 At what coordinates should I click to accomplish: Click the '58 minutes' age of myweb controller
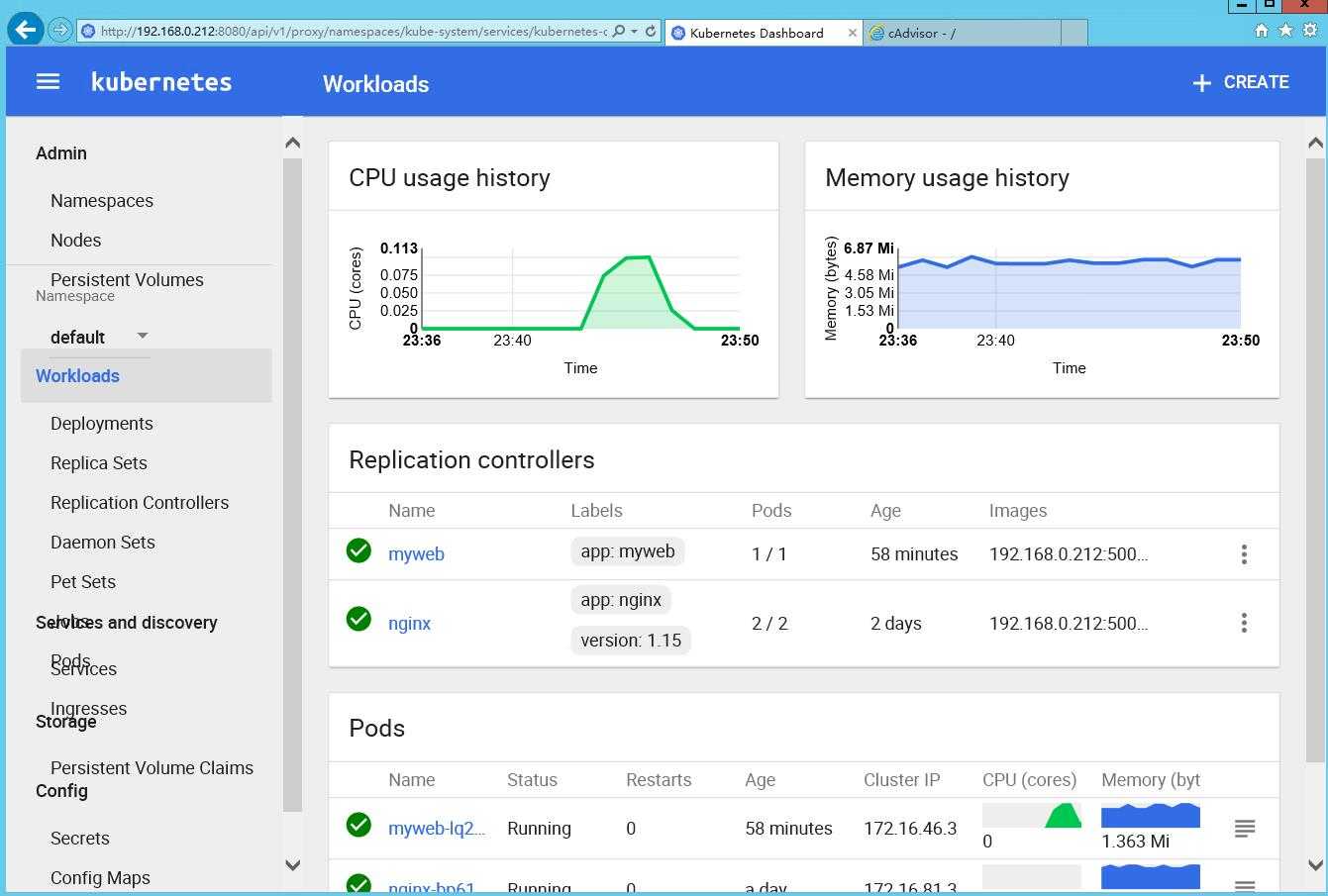914,554
